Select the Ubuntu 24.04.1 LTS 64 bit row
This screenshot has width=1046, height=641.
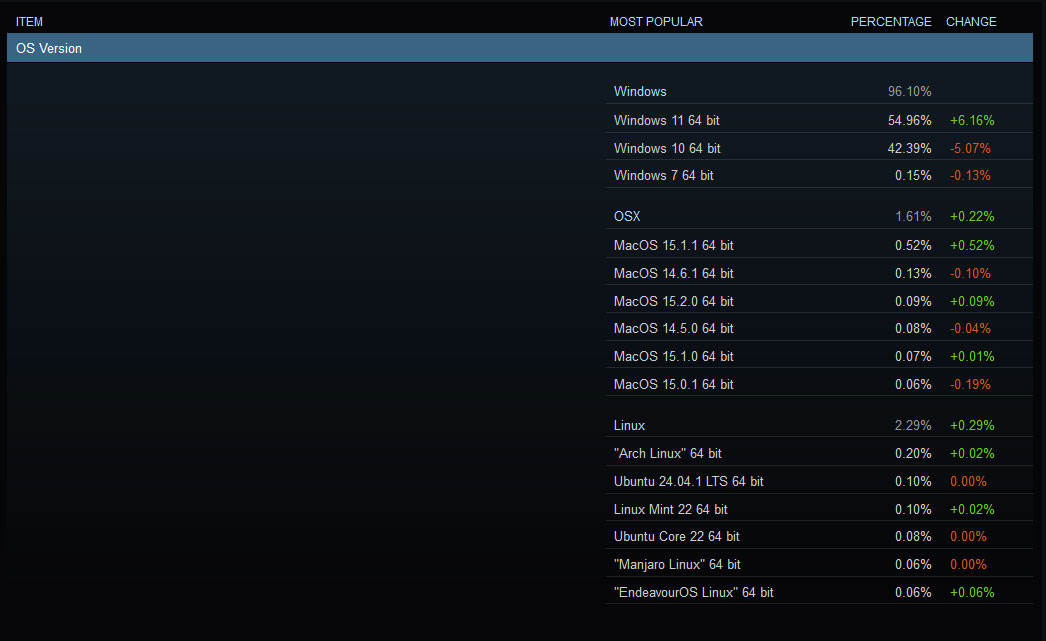coord(819,482)
